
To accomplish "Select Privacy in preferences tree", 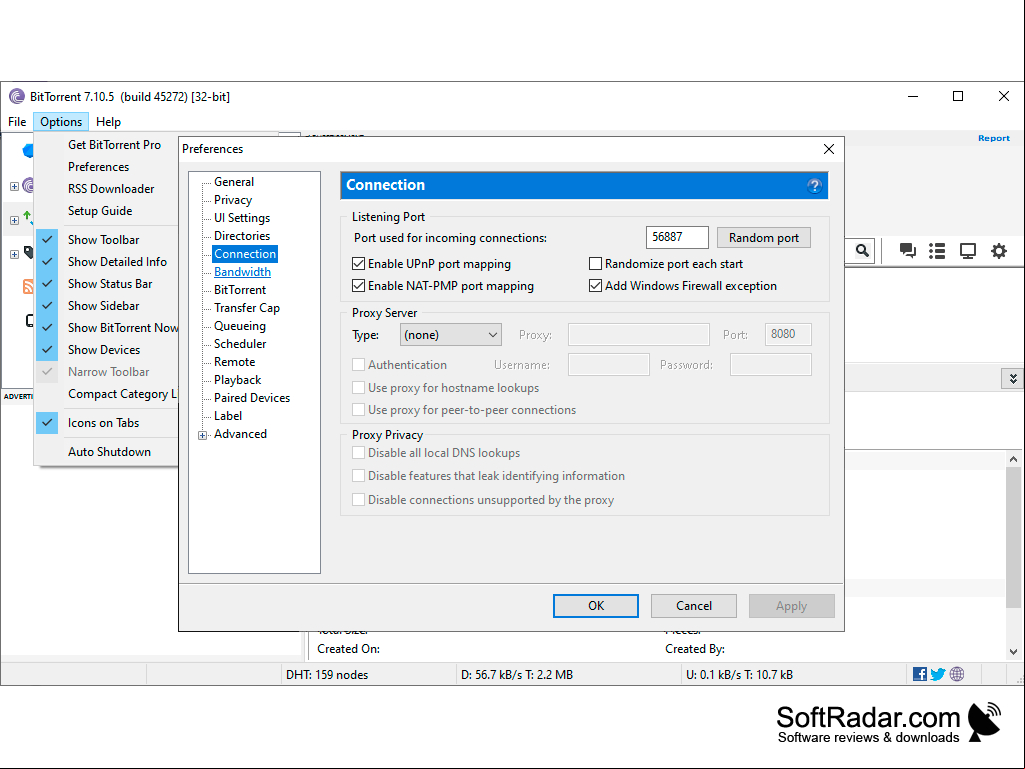I will [x=233, y=200].
